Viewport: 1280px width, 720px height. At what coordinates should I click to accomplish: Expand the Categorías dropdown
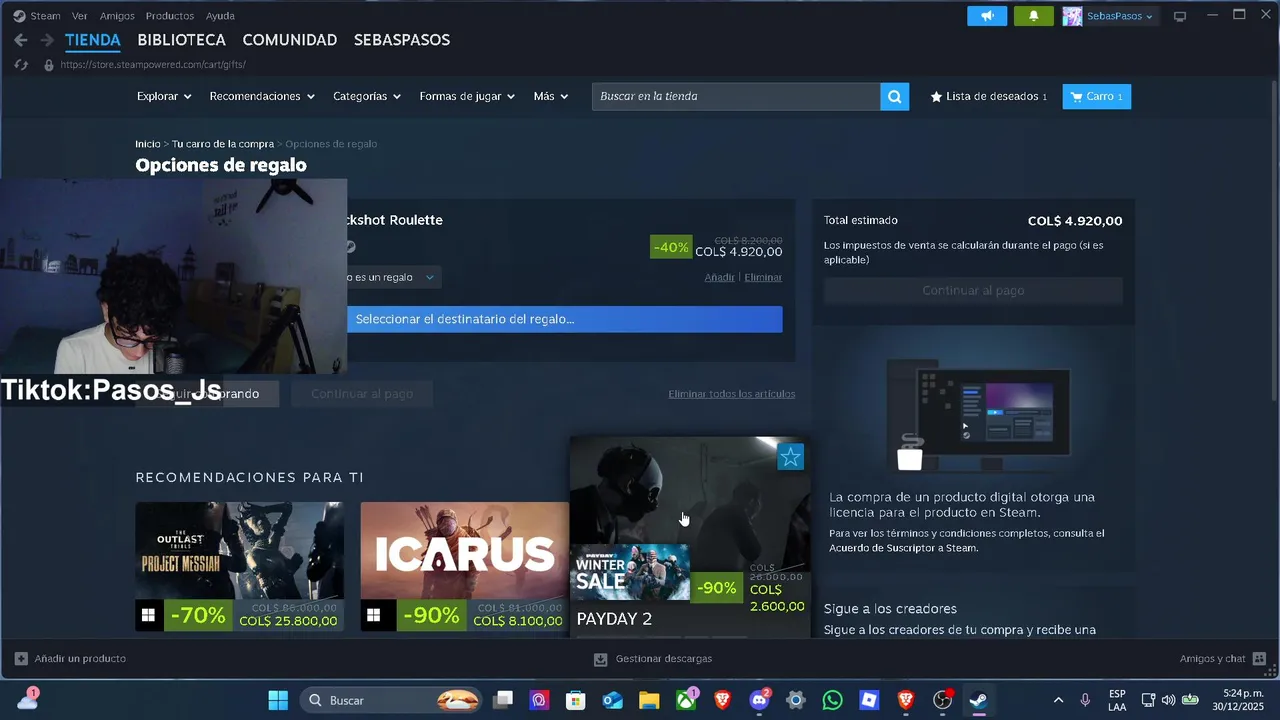coord(367,97)
